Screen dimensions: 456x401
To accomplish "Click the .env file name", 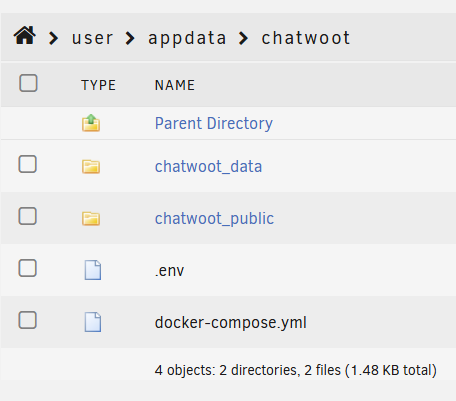I will (169, 271).
